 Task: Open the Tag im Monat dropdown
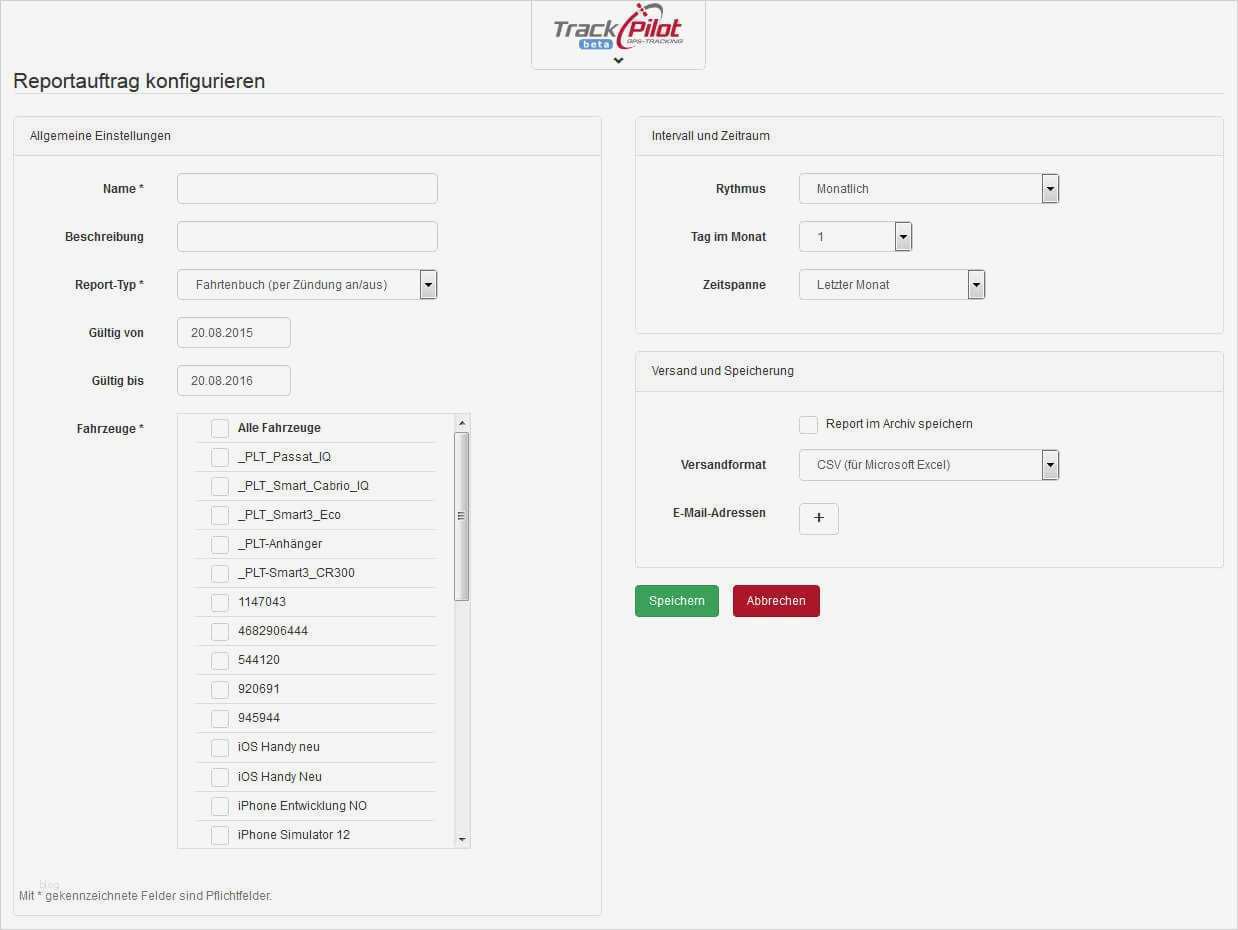902,236
